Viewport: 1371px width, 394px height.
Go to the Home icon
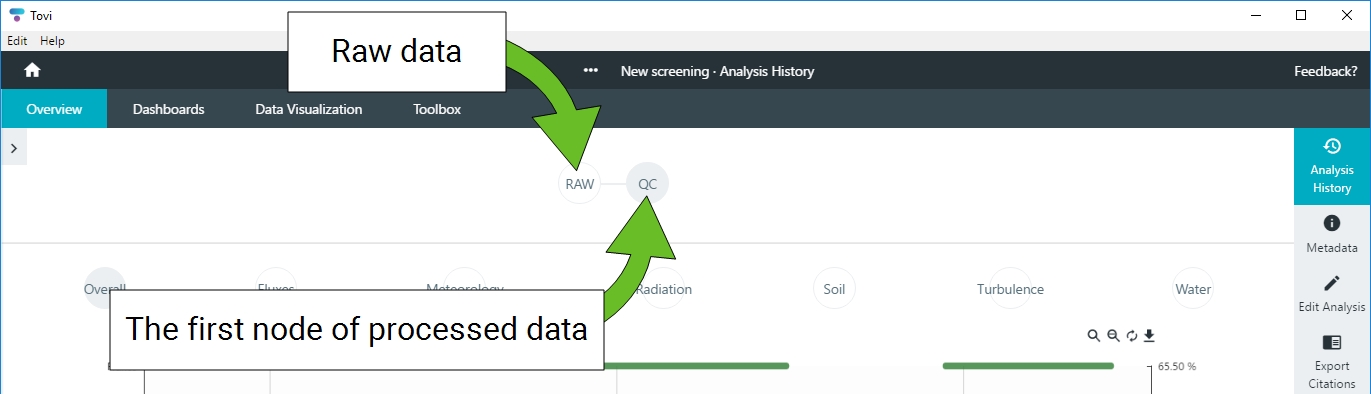[32, 70]
